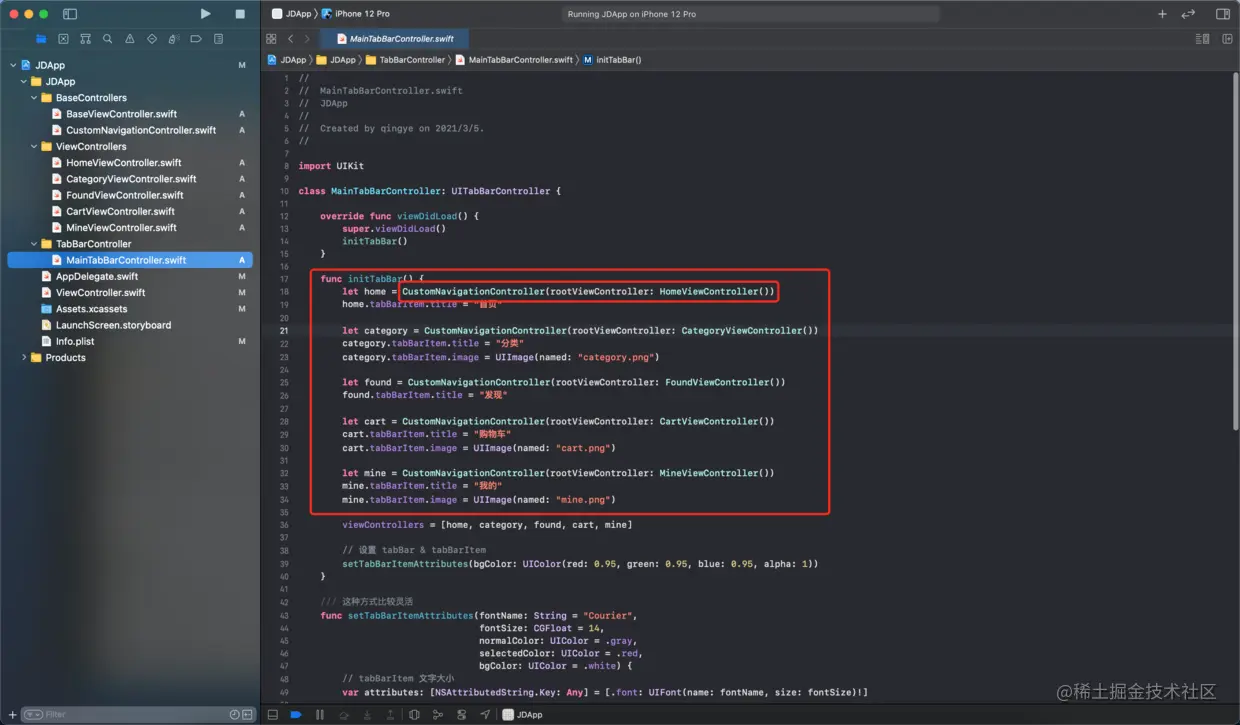
Task: Open Debug Memory Graph
Action: click(x=438, y=715)
